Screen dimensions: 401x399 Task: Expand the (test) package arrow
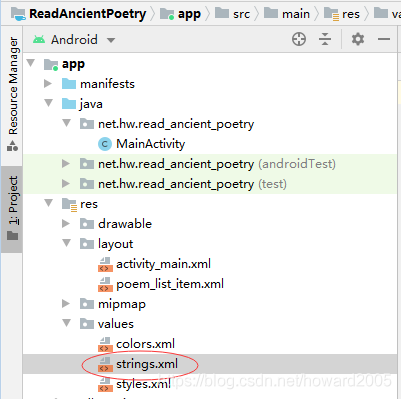coord(66,183)
